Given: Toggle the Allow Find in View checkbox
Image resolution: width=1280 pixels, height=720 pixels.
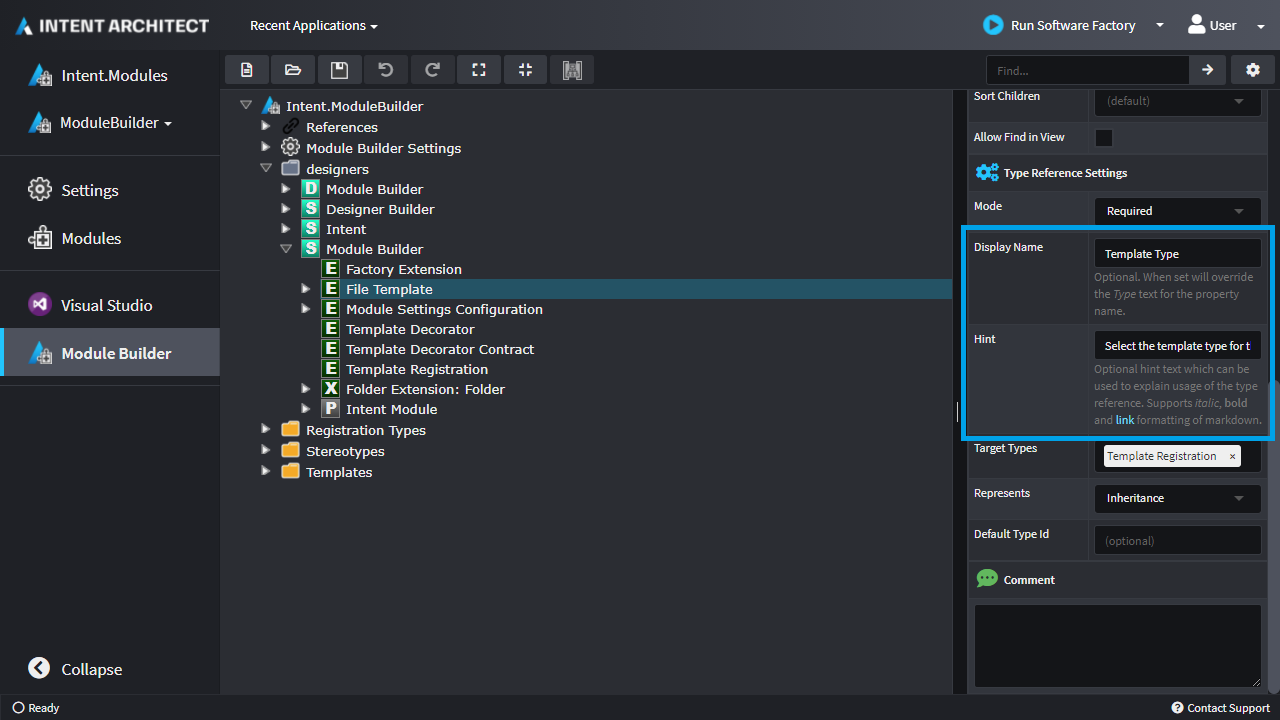Looking at the screenshot, I should pyautogui.click(x=1104, y=138).
